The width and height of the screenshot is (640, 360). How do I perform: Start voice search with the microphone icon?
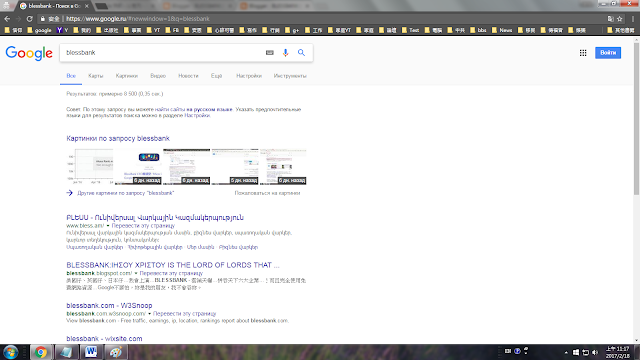285,53
